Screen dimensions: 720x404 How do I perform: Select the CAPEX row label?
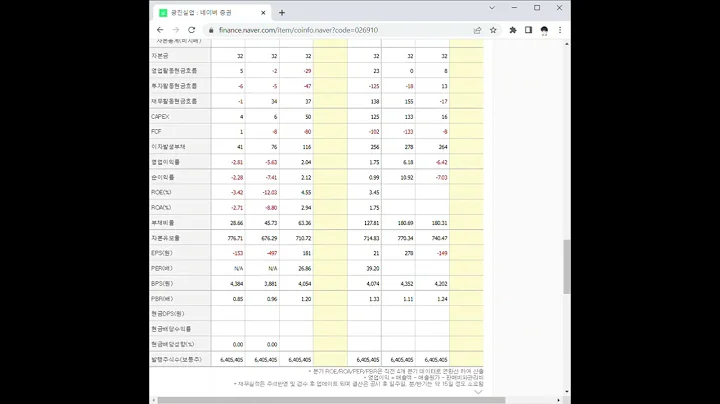click(x=160, y=117)
